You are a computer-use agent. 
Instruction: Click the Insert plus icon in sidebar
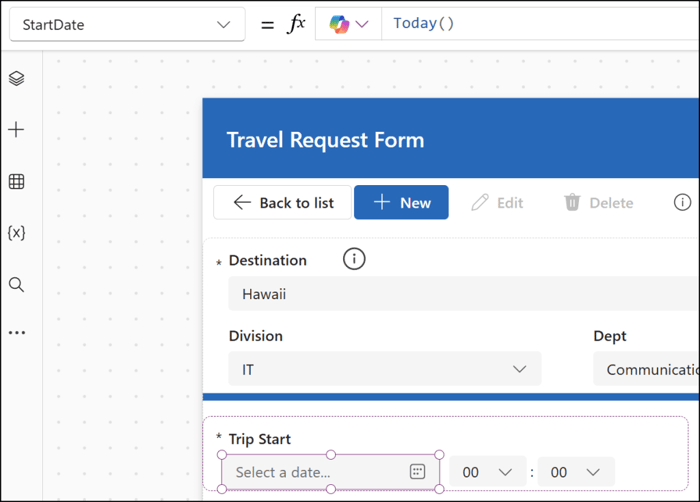[16, 130]
